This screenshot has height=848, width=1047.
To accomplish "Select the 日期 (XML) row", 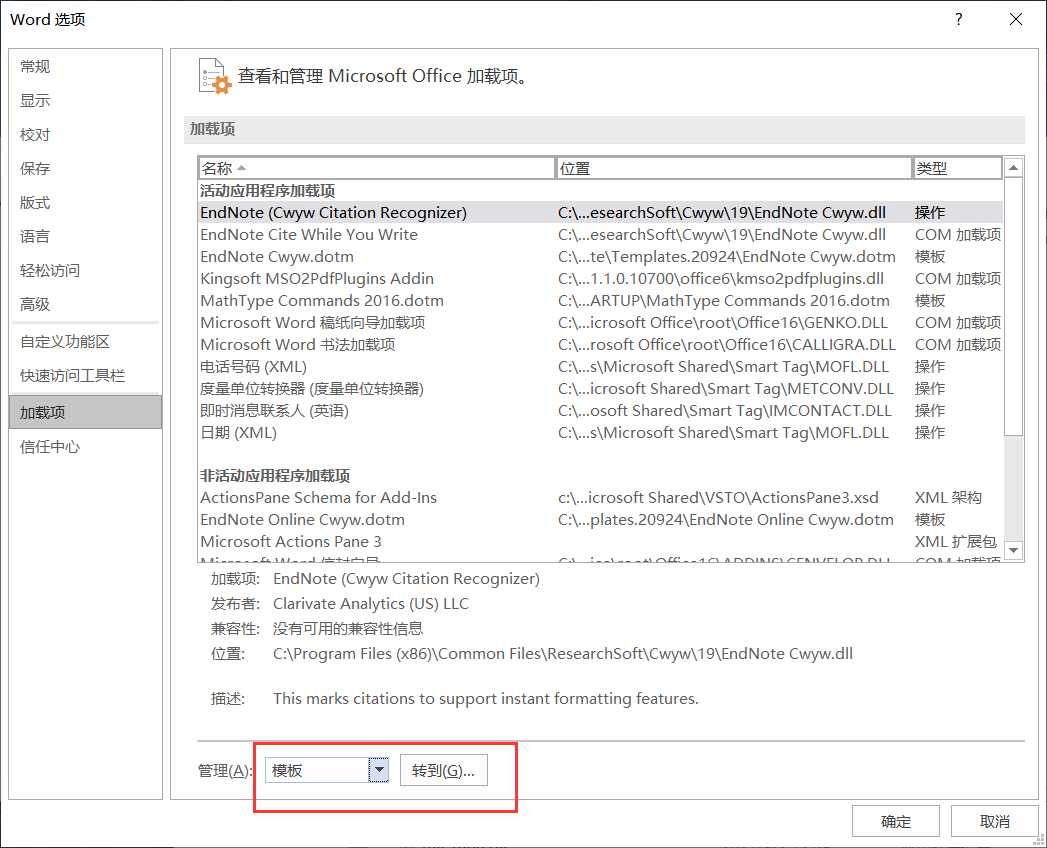I will point(600,433).
